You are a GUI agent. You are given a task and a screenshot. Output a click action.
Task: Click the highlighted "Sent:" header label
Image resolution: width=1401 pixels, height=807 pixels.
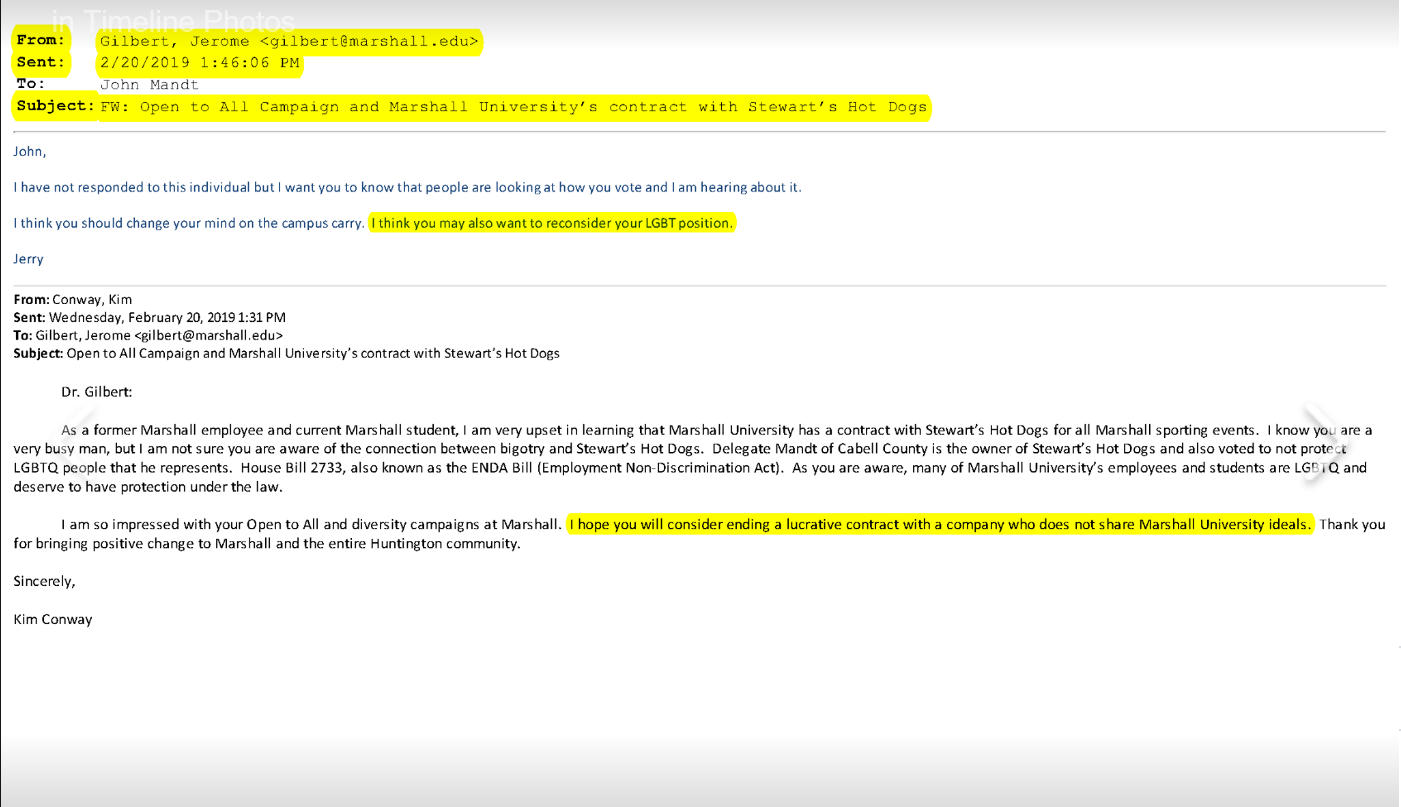pyautogui.click(x=41, y=63)
